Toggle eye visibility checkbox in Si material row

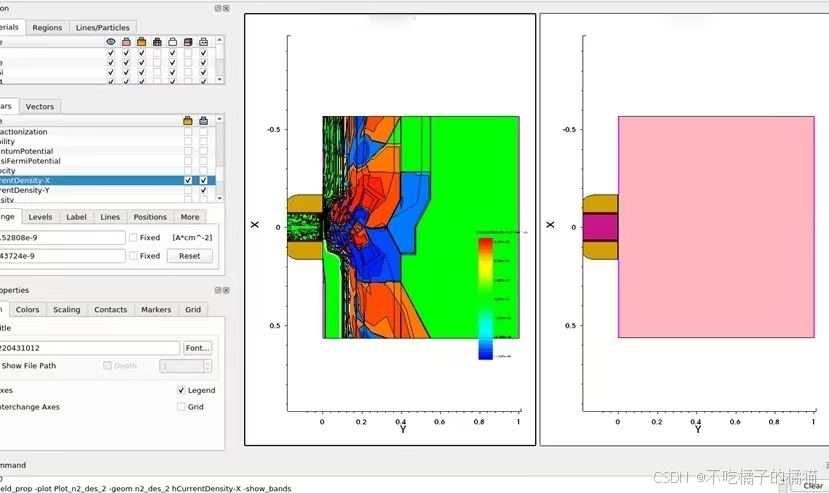point(110,72)
